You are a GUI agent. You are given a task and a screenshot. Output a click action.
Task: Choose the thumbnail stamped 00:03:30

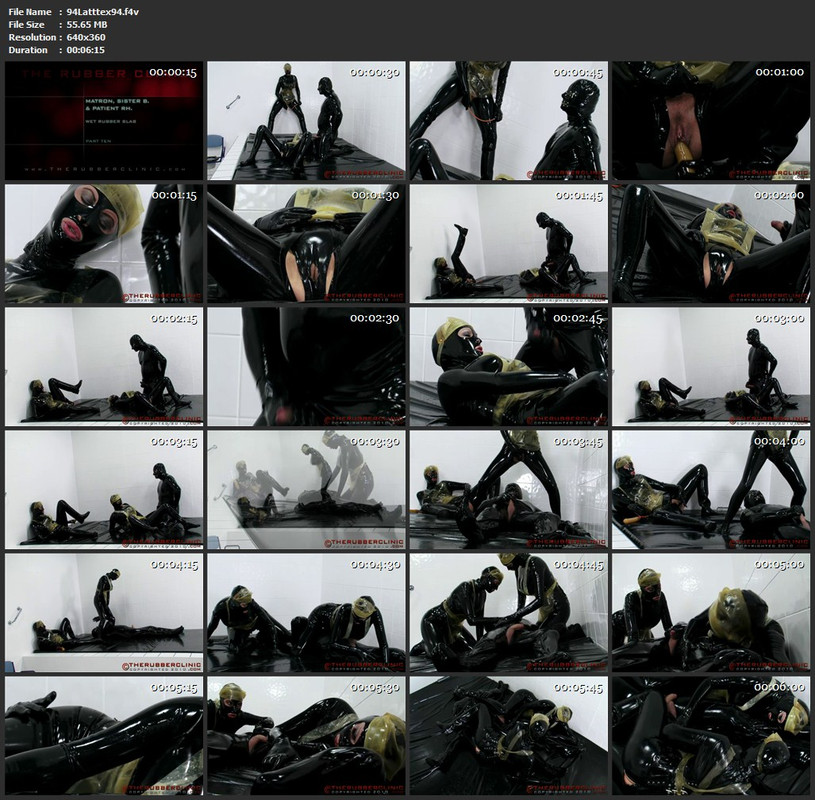click(306, 490)
